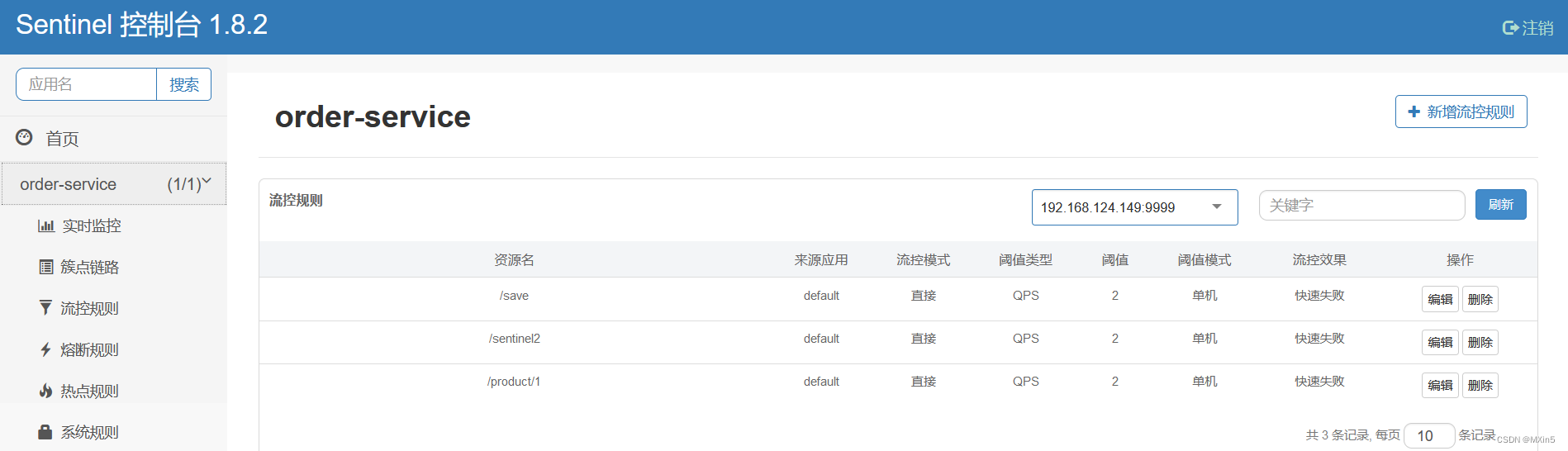Edit the /sentinel2 flow rule
Screen dimensions: 1568x451
pyautogui.click(x=1440, y=342)
